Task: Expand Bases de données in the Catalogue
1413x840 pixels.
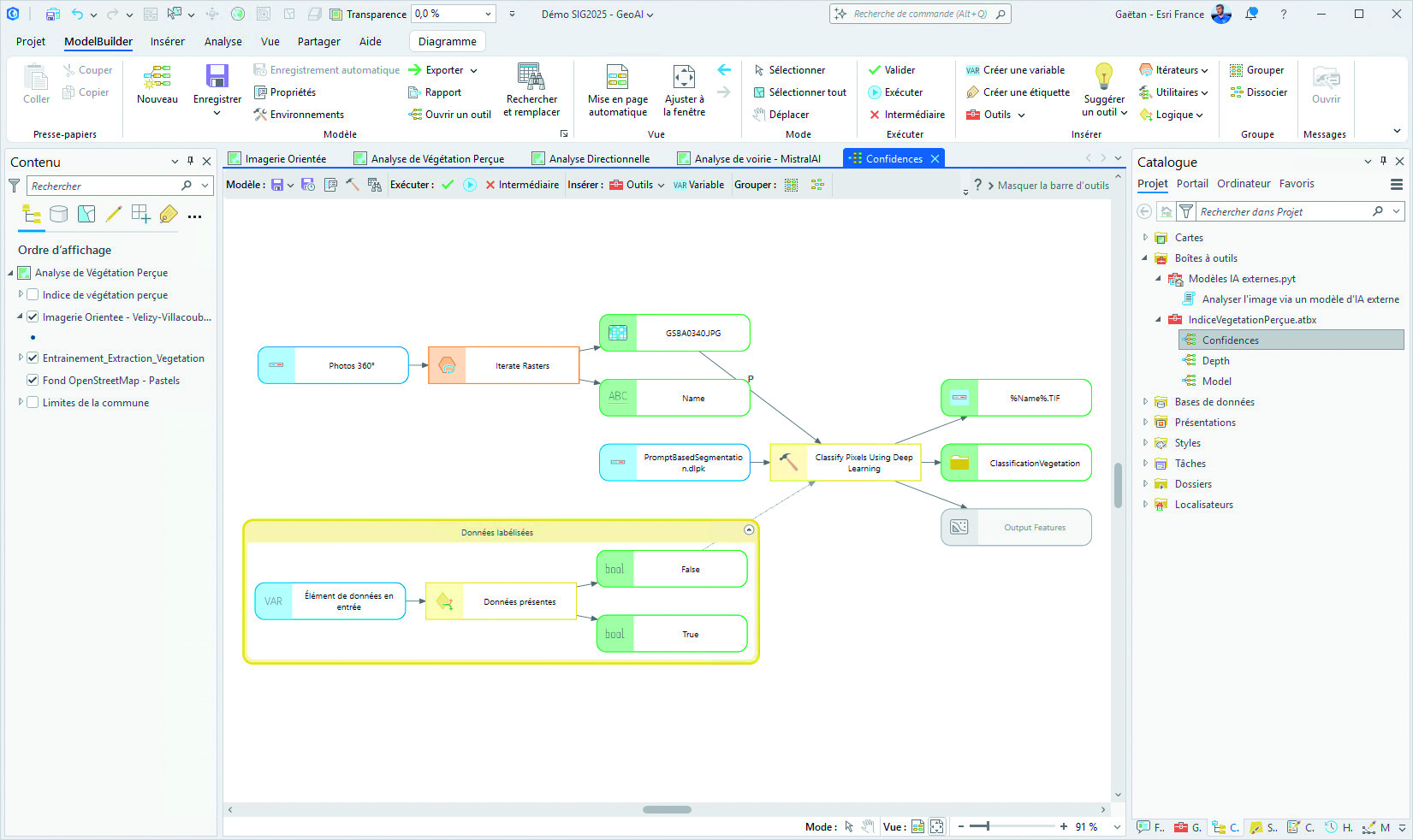Action: (1146, 401)
